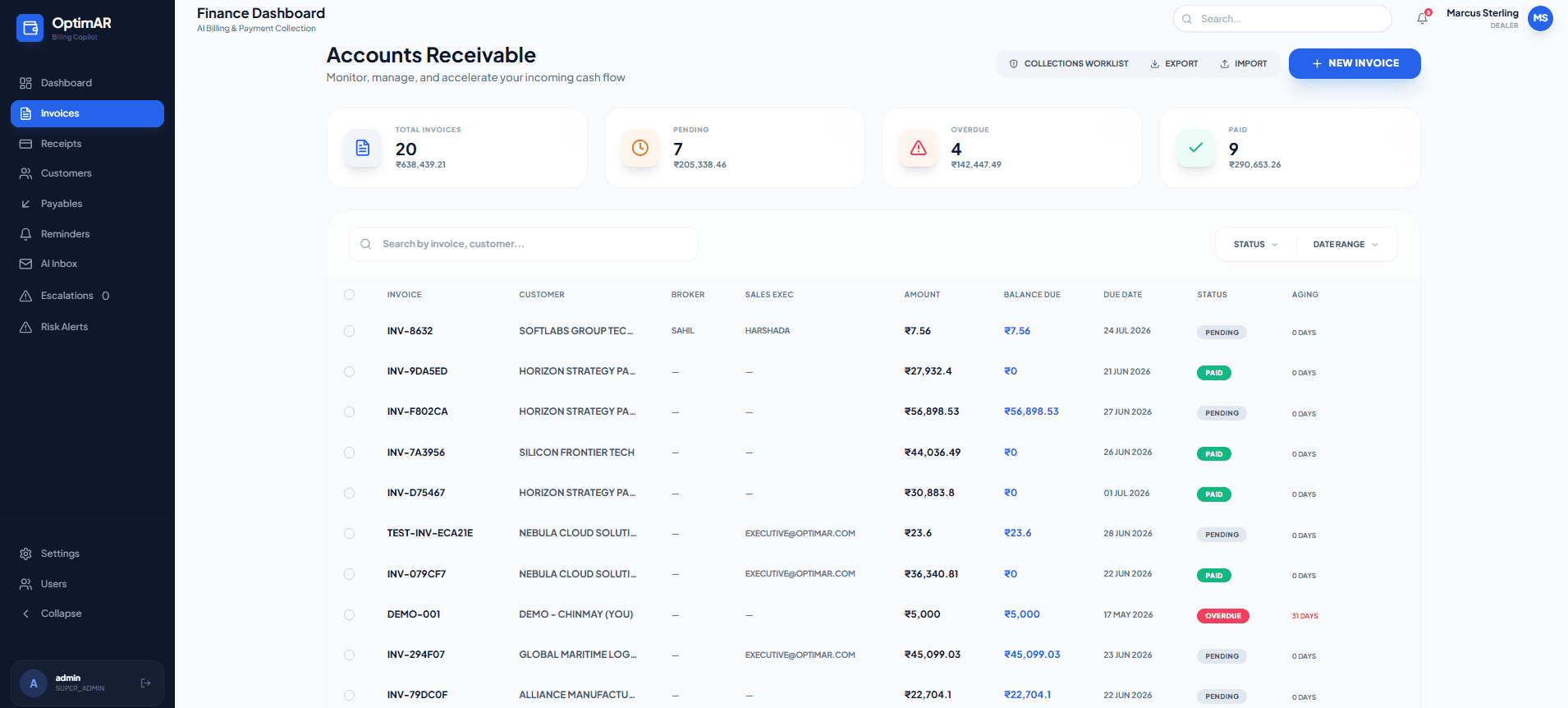
Task: Select the checkbox for INV-7A3956
Action: [350, 453]
